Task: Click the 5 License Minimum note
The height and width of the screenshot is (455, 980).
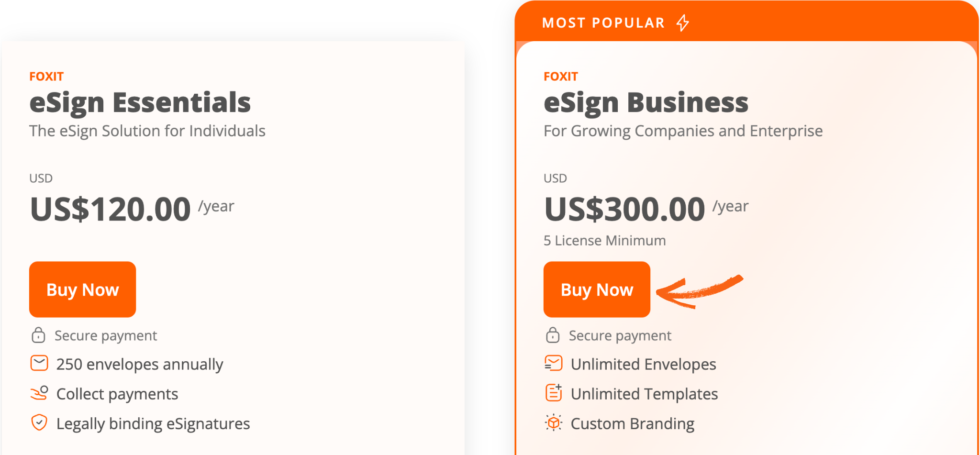Action: pyautogui.click(x=604, y=240)
